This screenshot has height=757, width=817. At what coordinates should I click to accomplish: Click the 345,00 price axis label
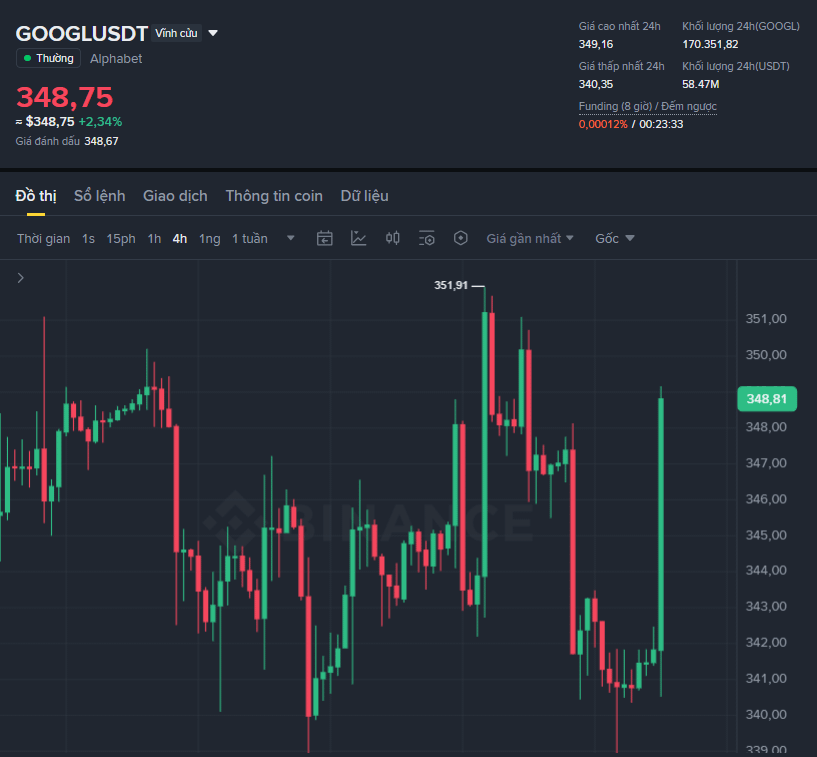(x=766, y=535)
